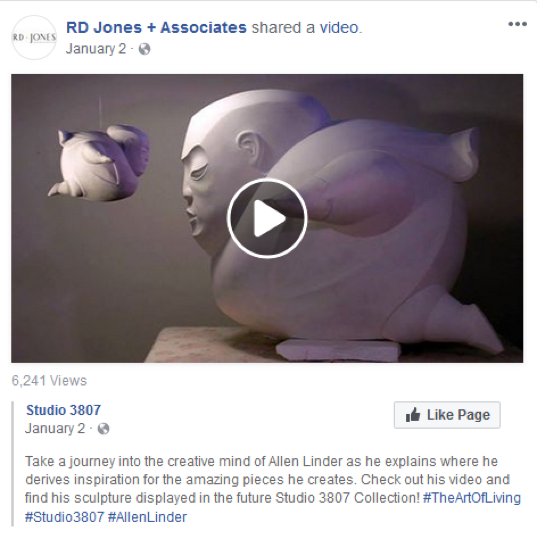Click the globe privacy icon by RD Jones date
This screenshot has height=539, width=537.
point(144,49)
